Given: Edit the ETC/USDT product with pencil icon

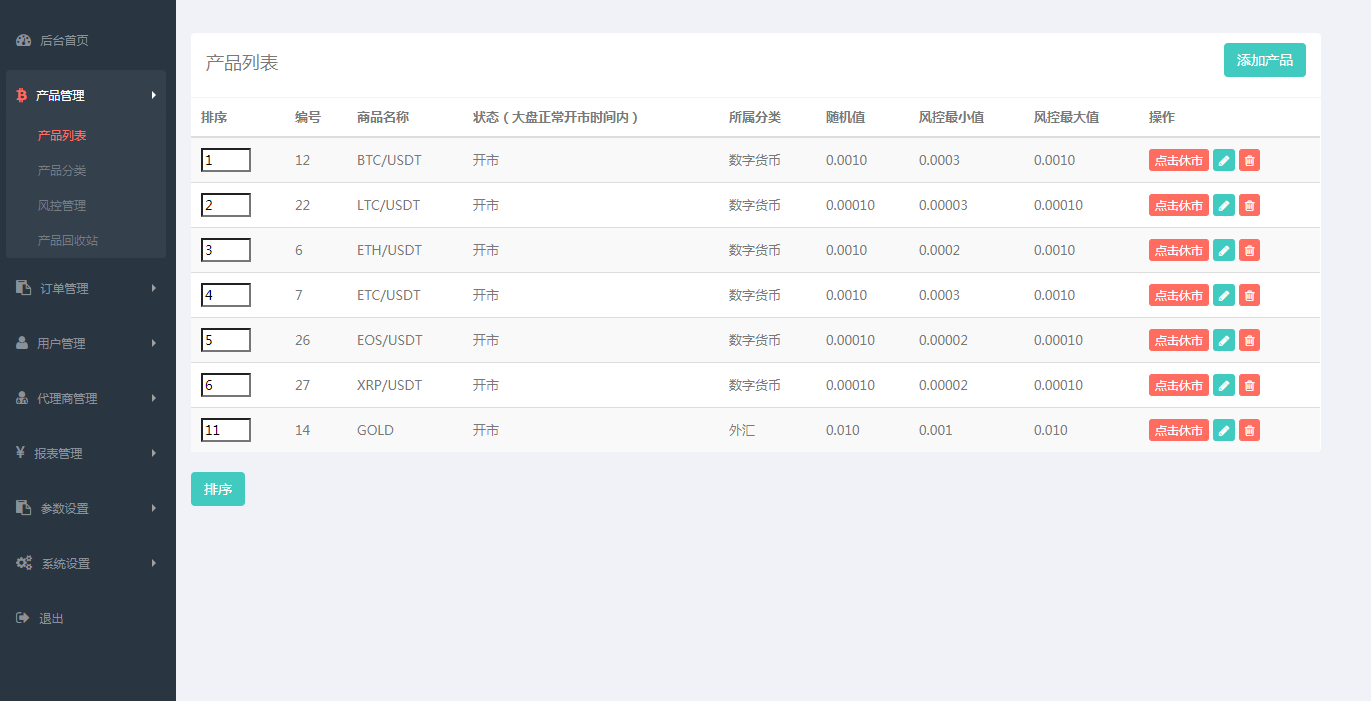Looking at the screenshot, I should (x=1224, y=295).
